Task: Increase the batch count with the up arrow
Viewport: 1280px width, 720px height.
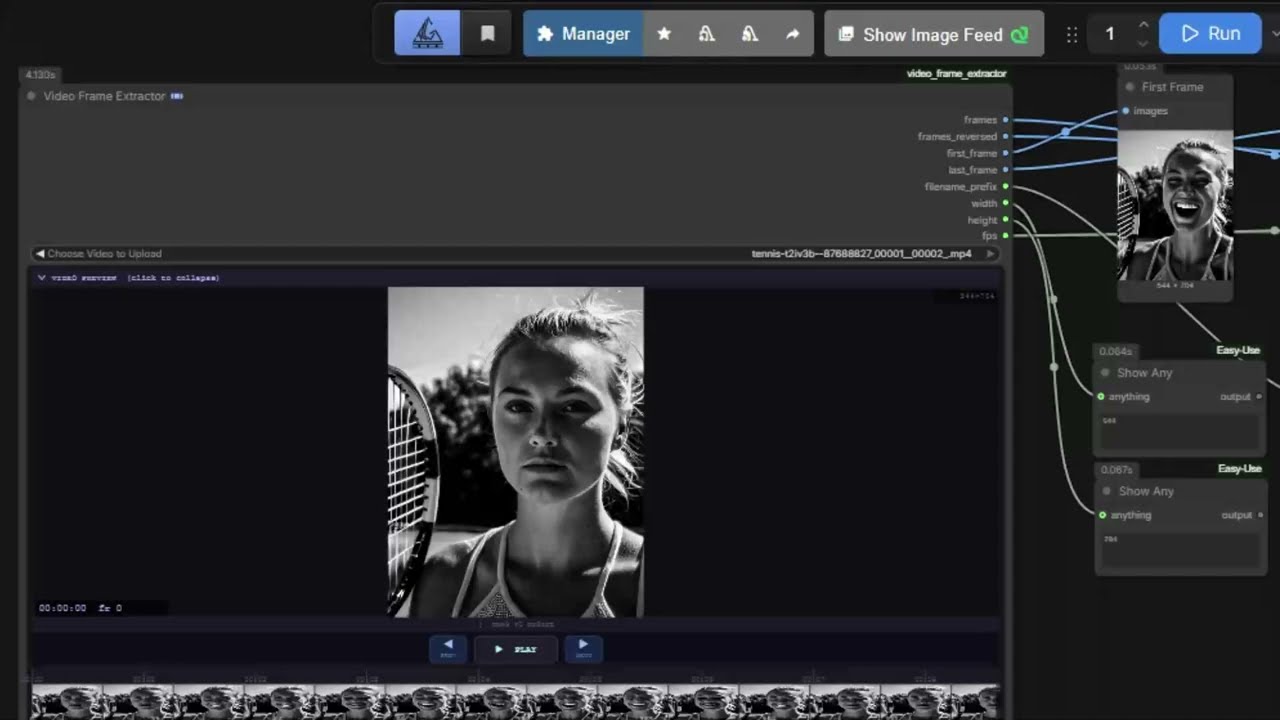Action: (x=1143, y=25)
